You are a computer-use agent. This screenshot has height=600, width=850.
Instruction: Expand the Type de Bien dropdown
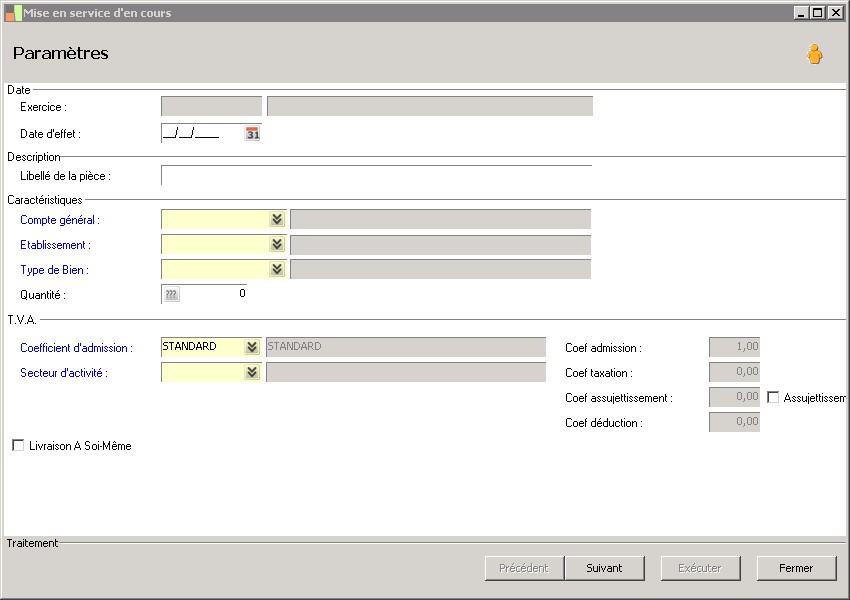coord(277,269)
